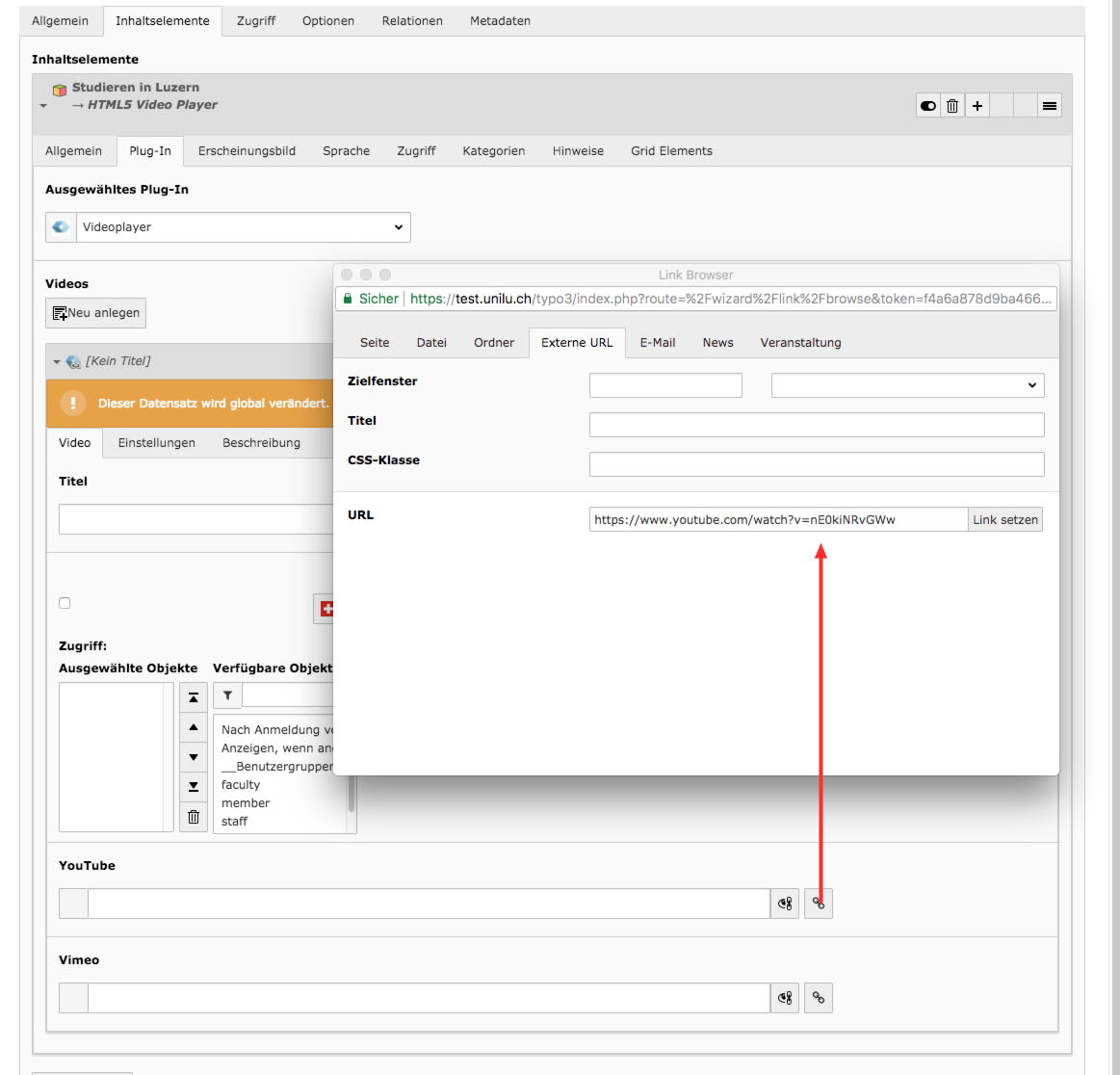Move selected object to bottom
Viewport: 1120px width, 1075px height.
[194, 787]
